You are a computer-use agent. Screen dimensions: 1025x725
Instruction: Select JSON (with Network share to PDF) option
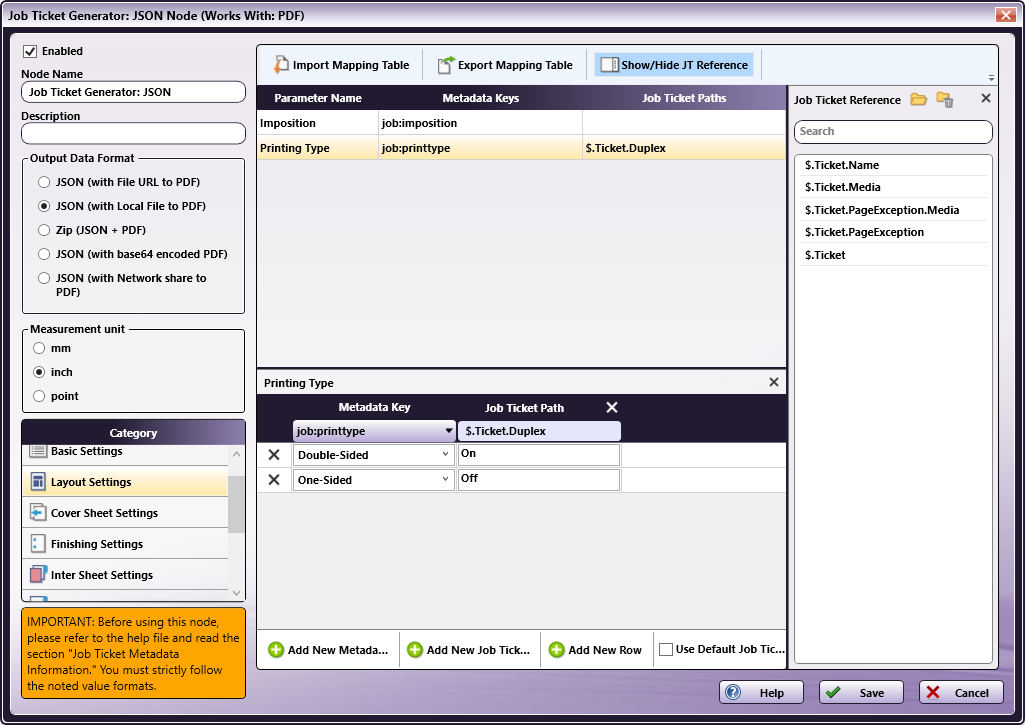[44, 278]
